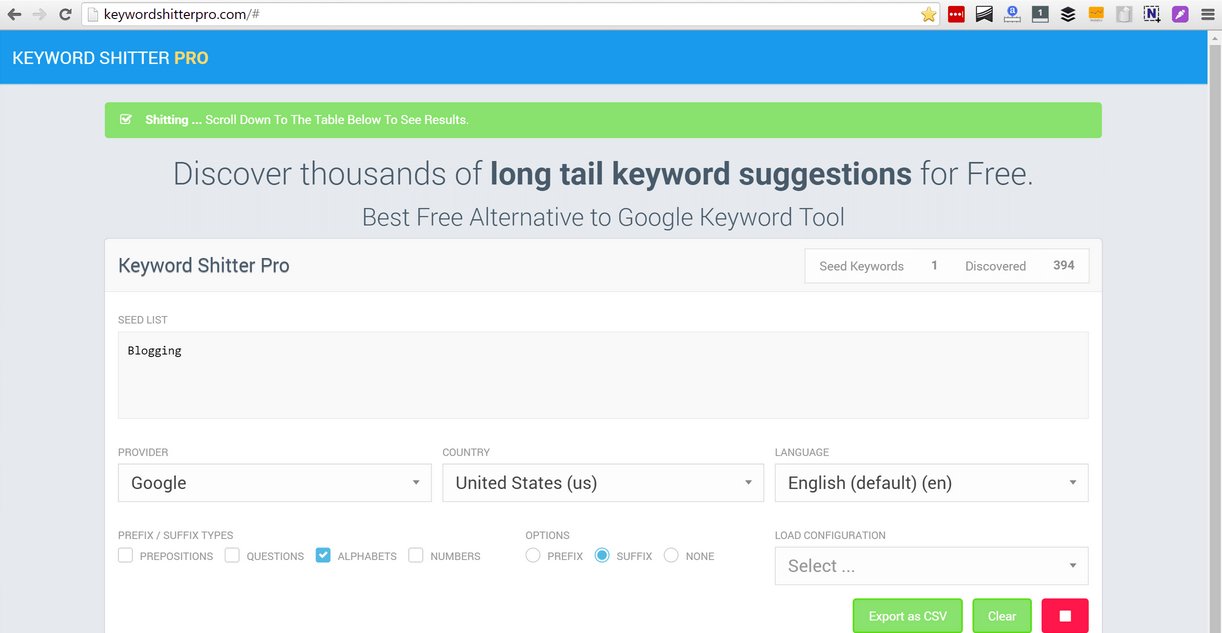The width and height of the screenshot is (1222, 633).
Task: Click the checkmark icon in the green alert
Action: pyautogui.click(x=126, y=119)
